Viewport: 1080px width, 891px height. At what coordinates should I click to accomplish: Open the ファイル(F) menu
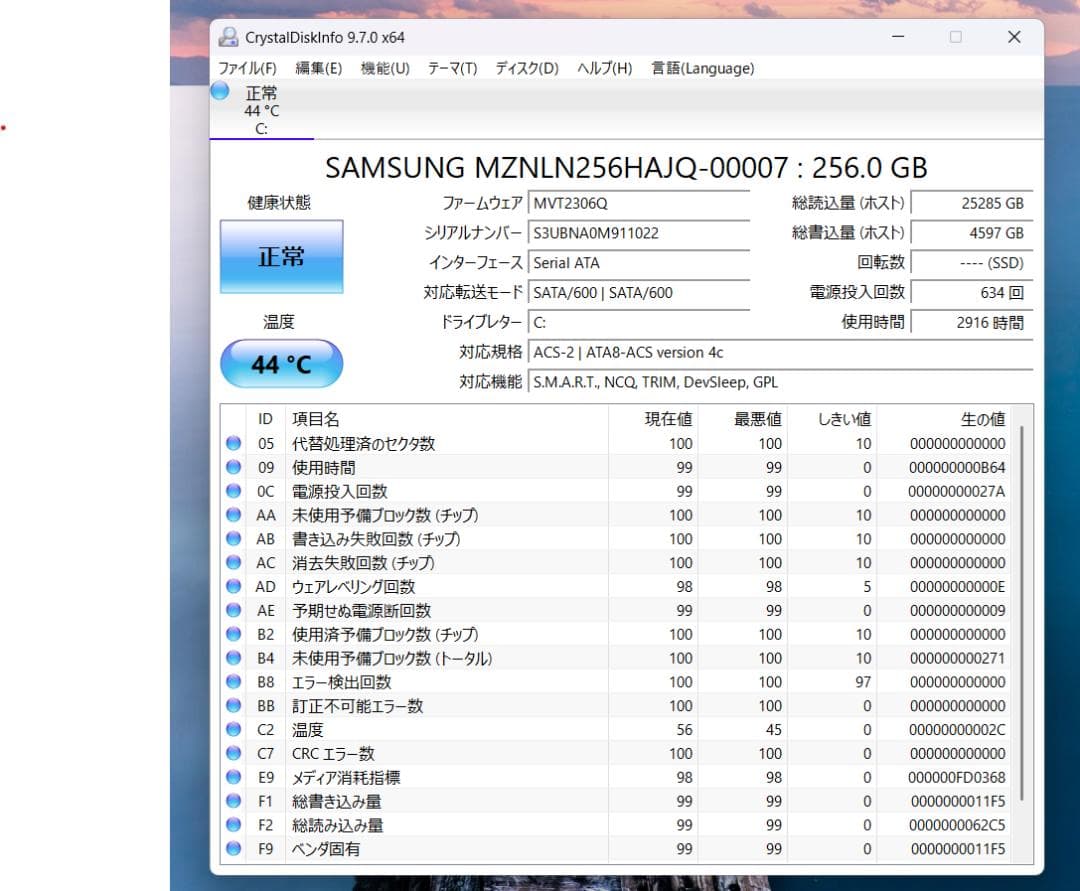click(x=247, y=68)
